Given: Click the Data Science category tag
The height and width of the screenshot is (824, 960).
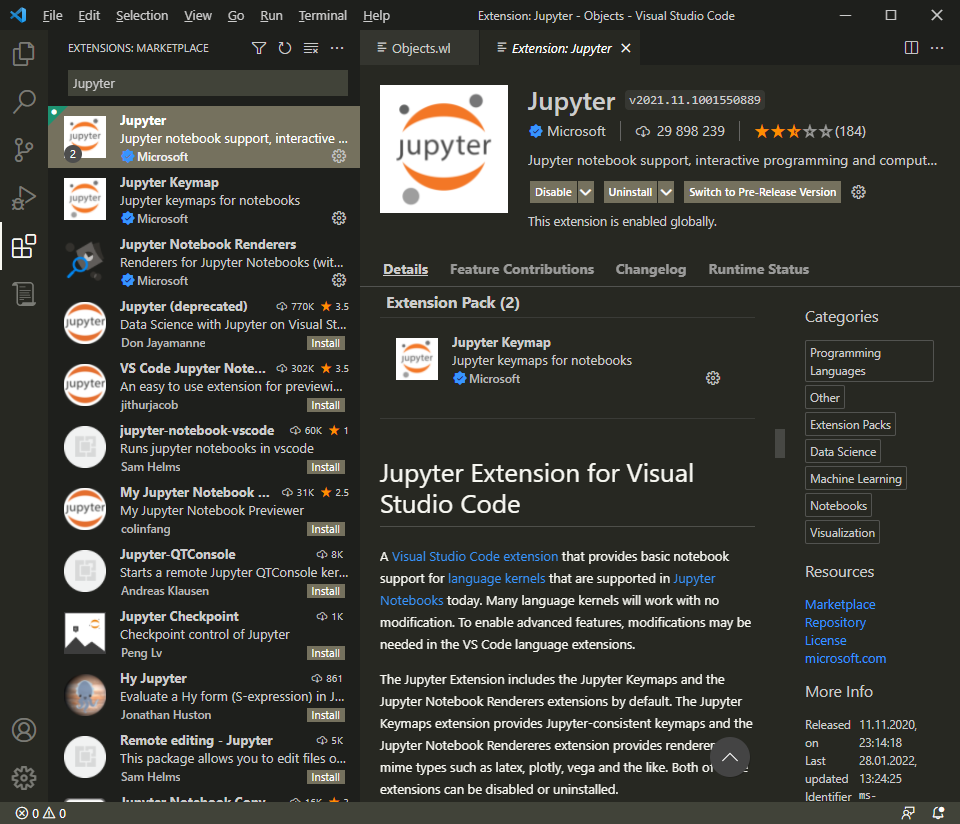Looking at the screenshot, I should click(x=843, y=451).
